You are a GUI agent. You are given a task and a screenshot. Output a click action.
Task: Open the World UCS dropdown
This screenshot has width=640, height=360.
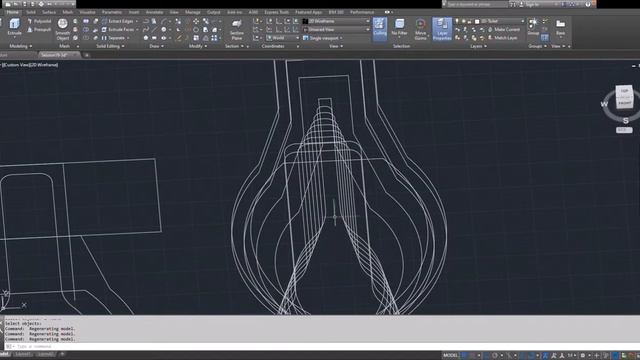(x=282, y=38)
